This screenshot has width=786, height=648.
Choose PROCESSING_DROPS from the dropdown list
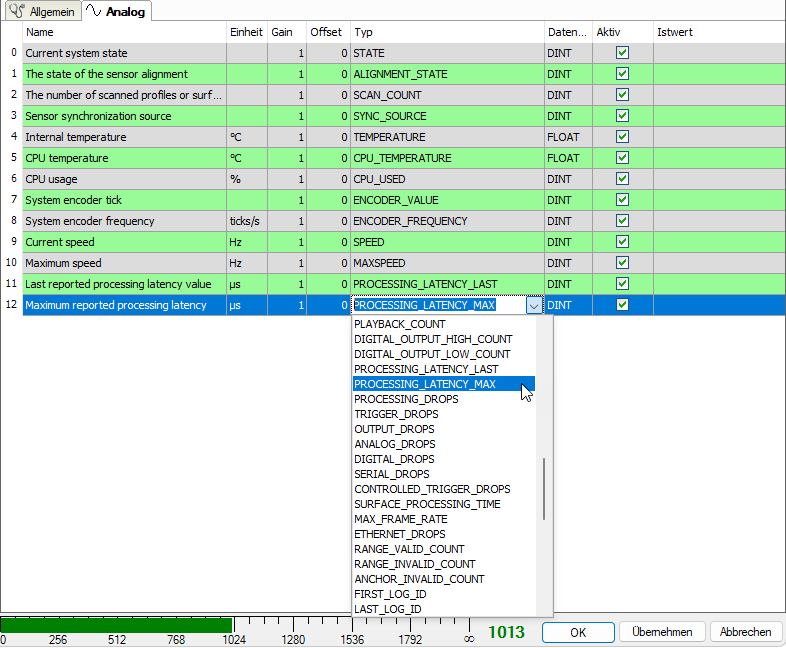[406, 399]
